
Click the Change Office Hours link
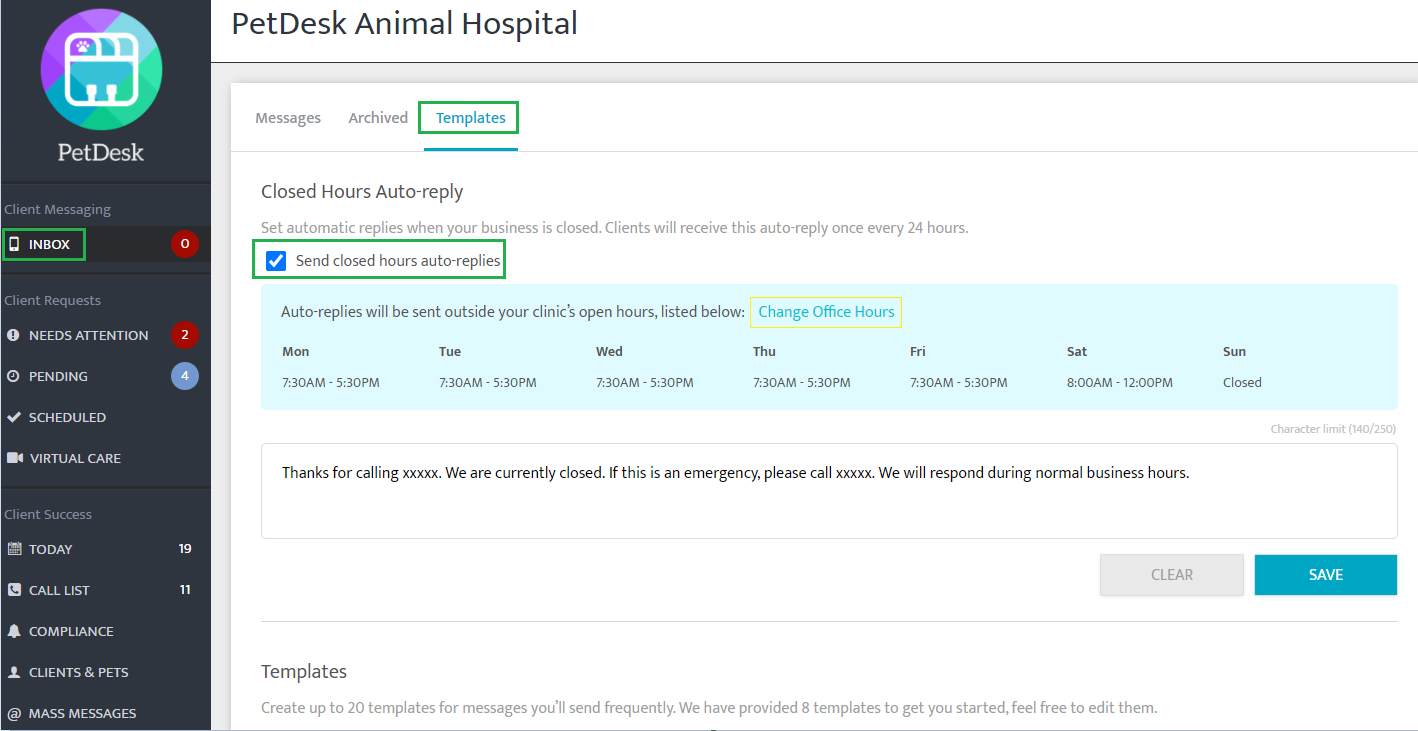pos(826,312)
